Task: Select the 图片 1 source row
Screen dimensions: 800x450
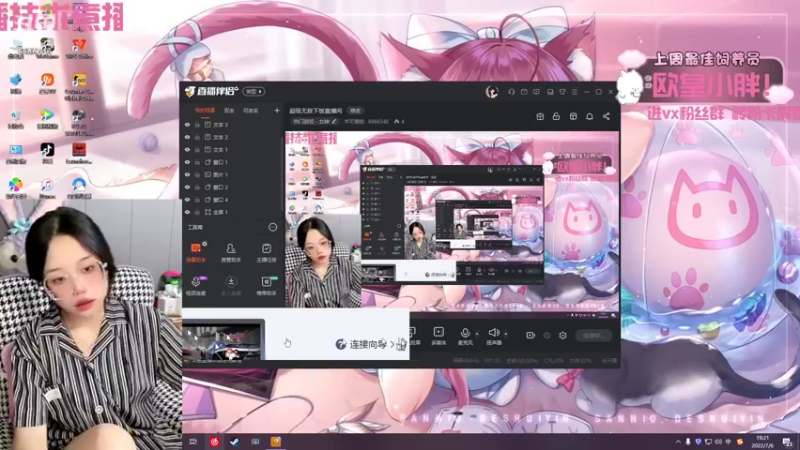Action: click(232, 174)
